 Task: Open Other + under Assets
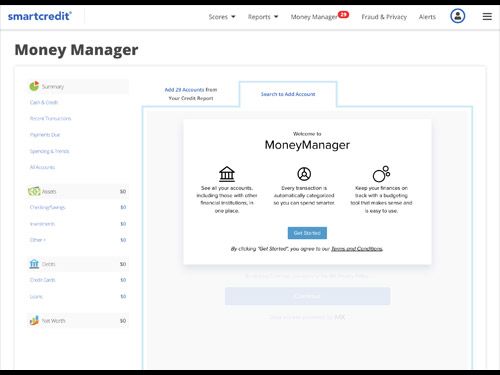point(38,240)
